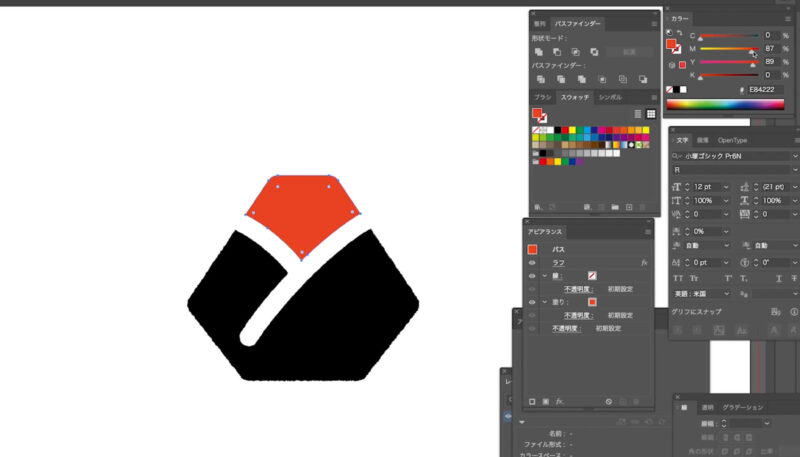Image resolution: width=800 pixels, height=457 pixels.
Task: Switch Swatches panel to thumbnail grid view
Action: [x=651, y=114]
